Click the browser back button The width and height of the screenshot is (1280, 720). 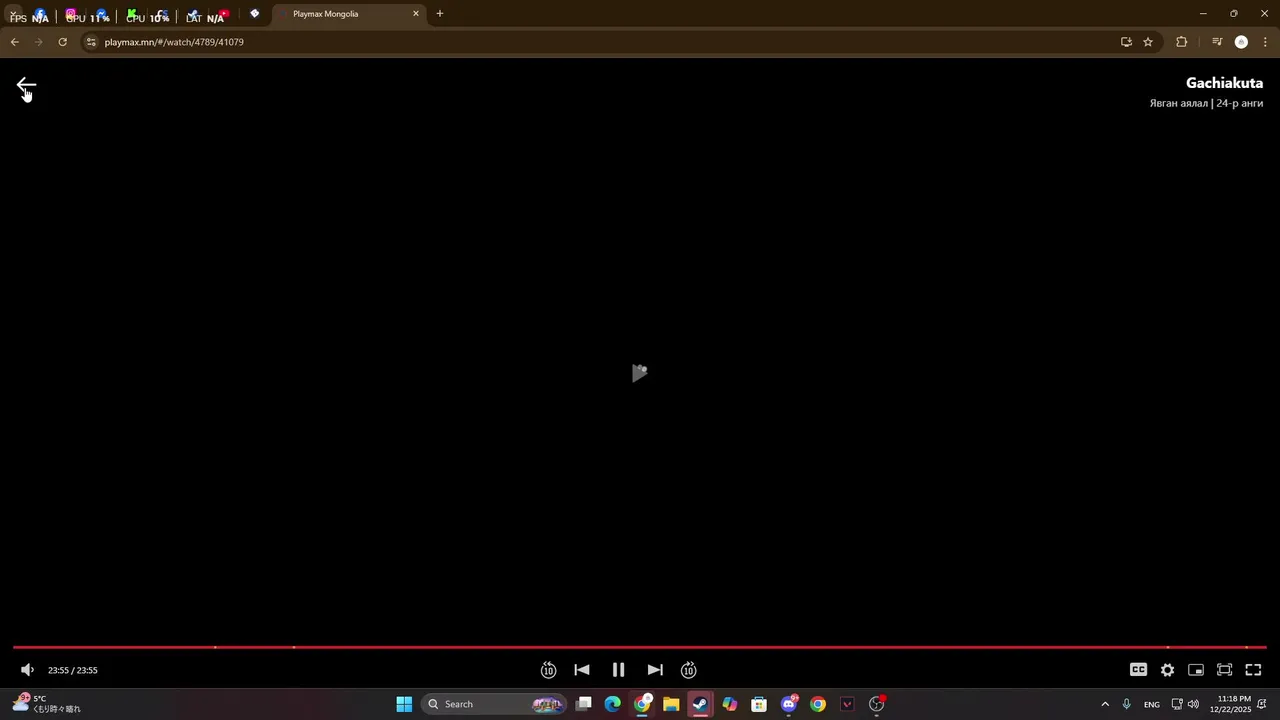pyautogui.click(x=14, y=42)
